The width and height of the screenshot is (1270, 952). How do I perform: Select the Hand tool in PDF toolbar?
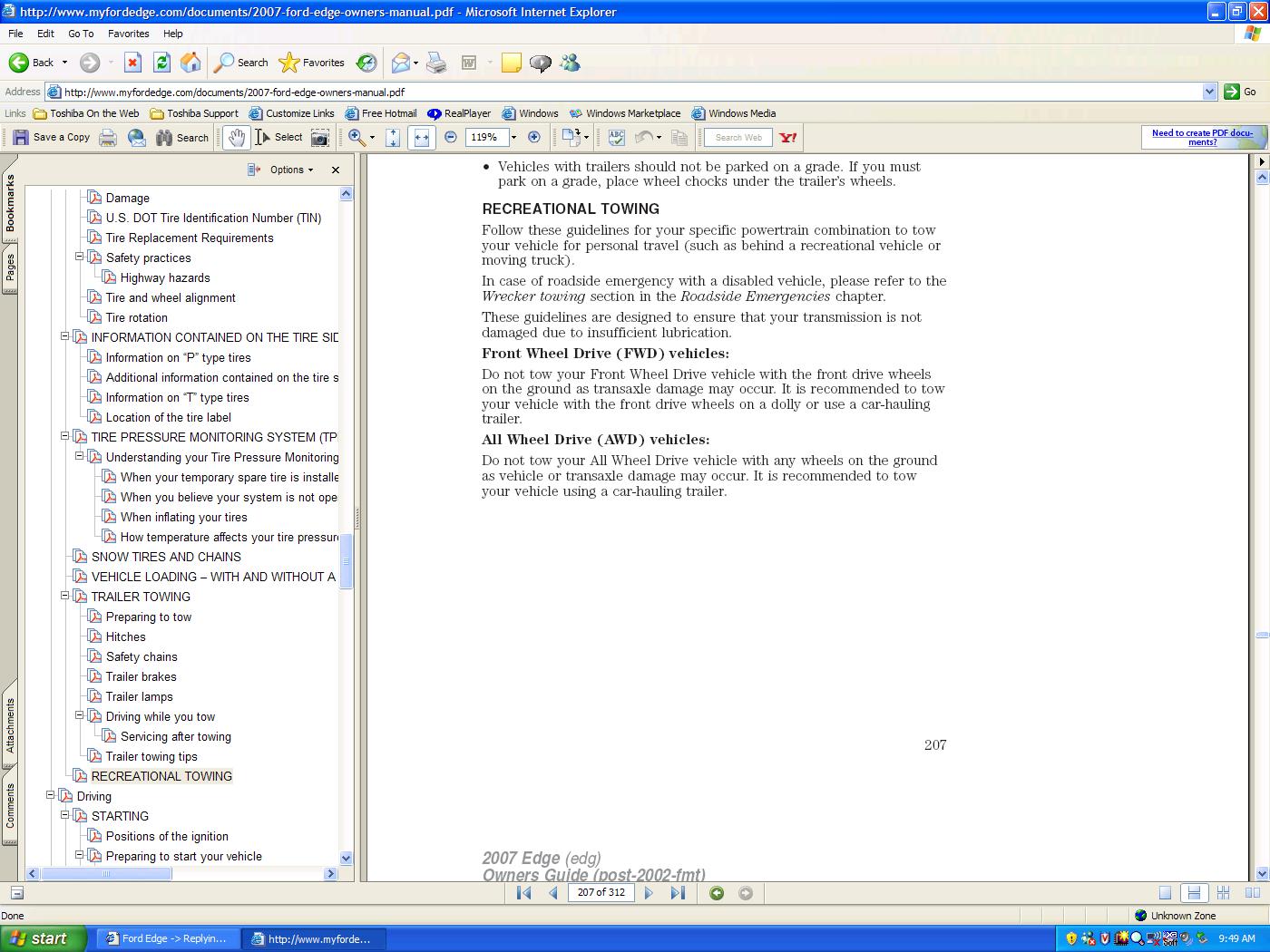(237, 138)
